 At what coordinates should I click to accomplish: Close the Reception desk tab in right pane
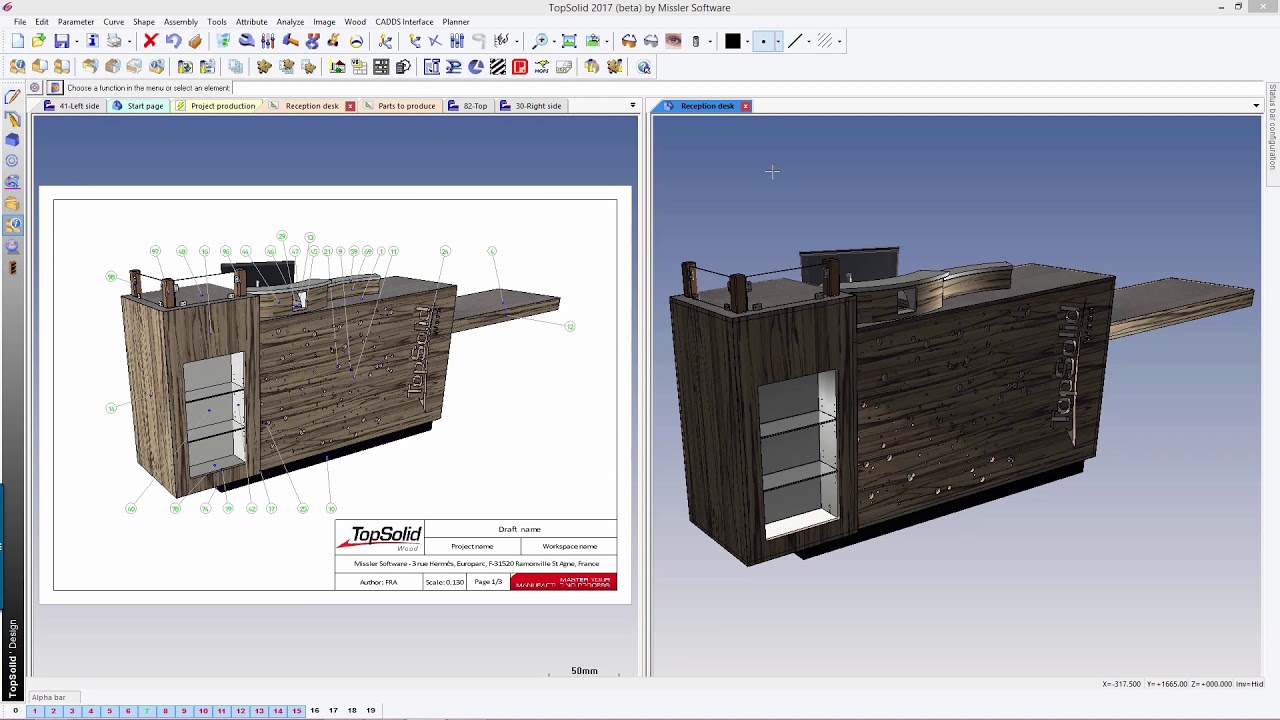[745, 106]
